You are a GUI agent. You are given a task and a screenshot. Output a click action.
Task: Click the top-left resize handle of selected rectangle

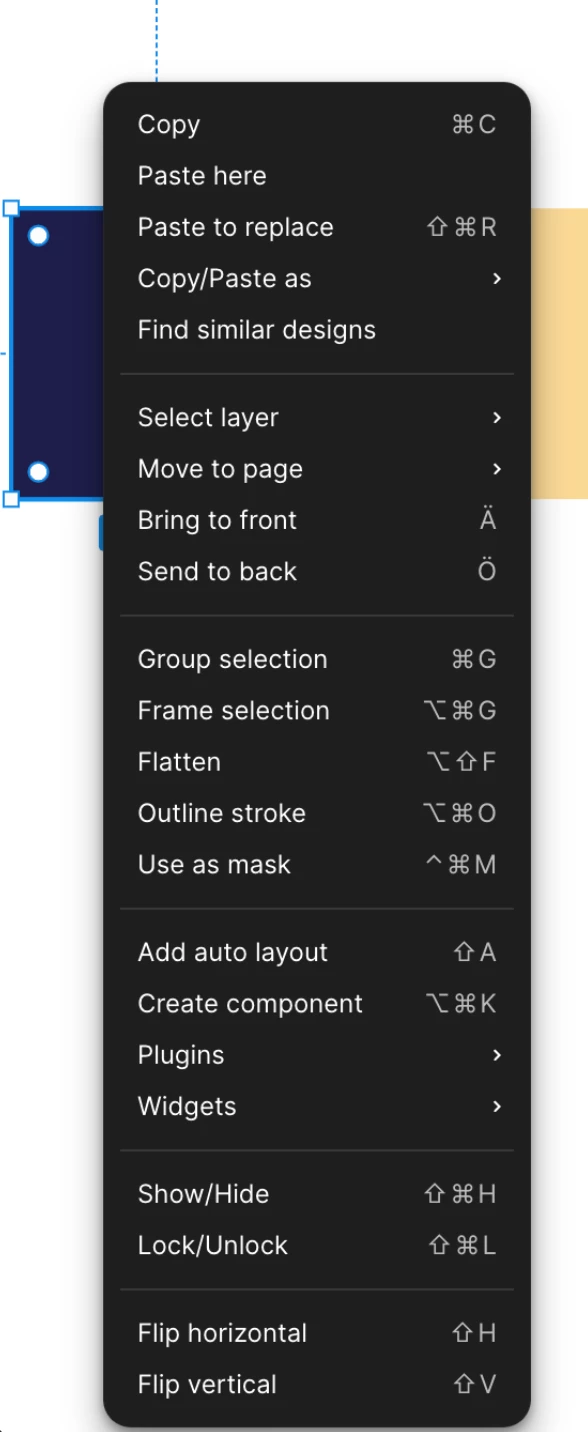12,208
